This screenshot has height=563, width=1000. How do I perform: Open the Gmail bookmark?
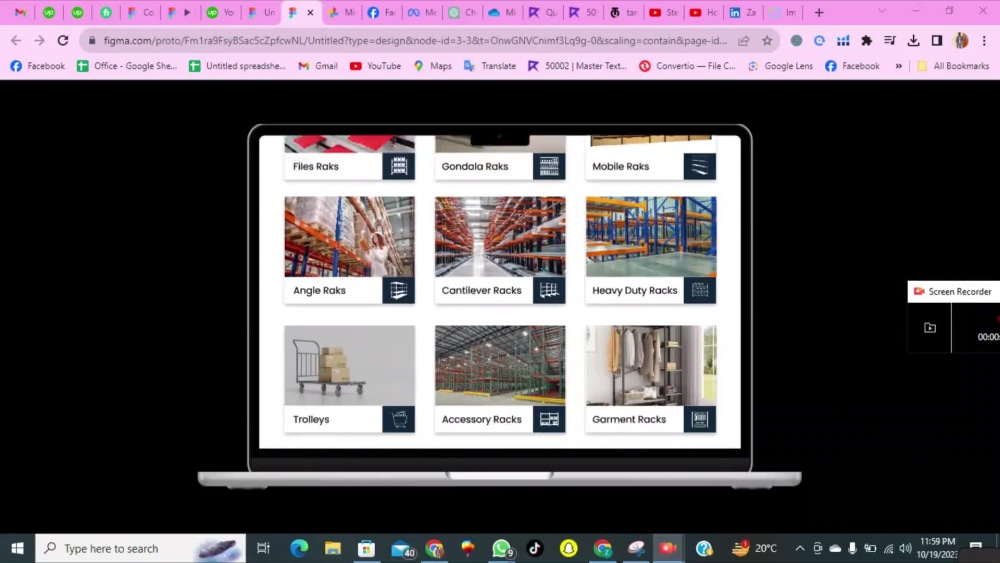click(x=318, y=66)
